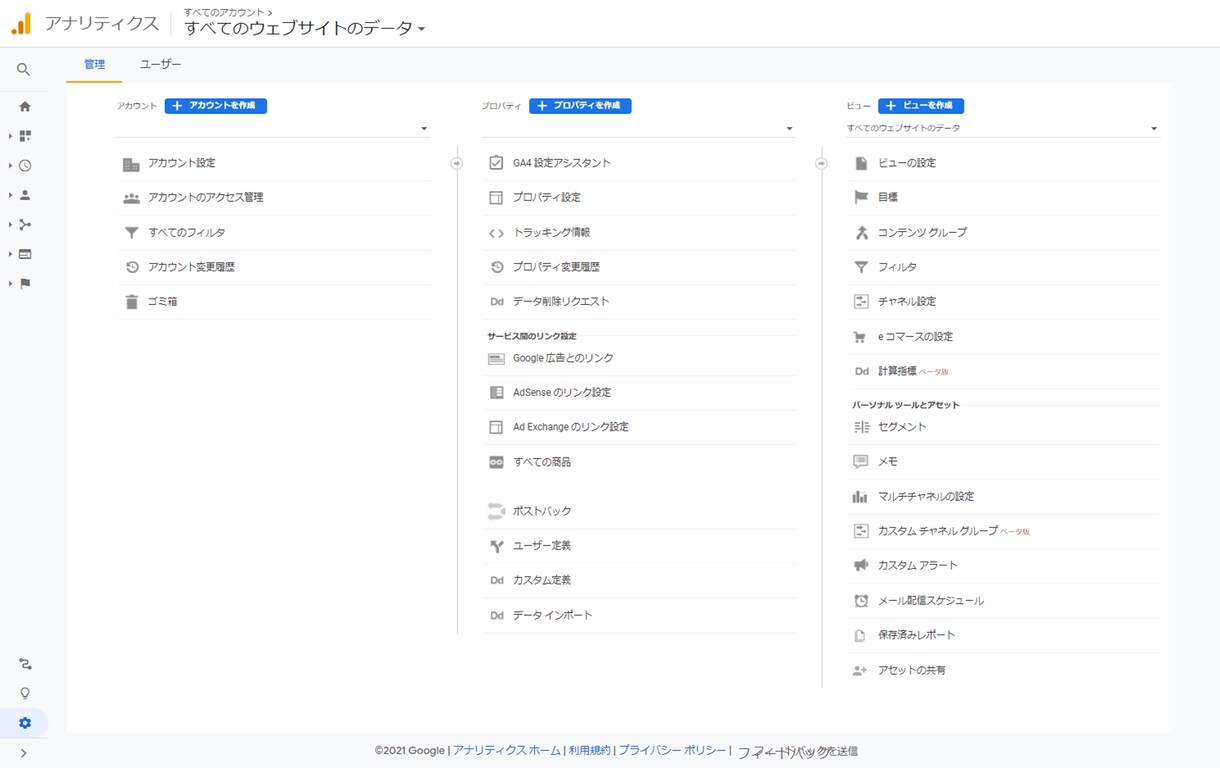Click the ビューを作成 button
This screenshot has height=768, width=1220.
921,106
